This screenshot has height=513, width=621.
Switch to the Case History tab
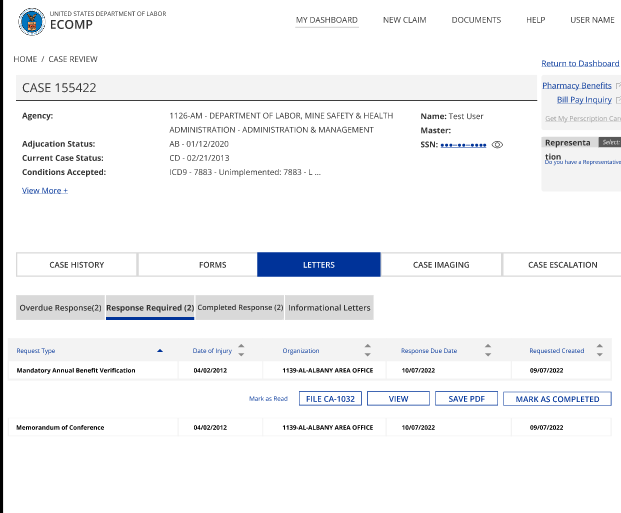[x=77, y=265]
